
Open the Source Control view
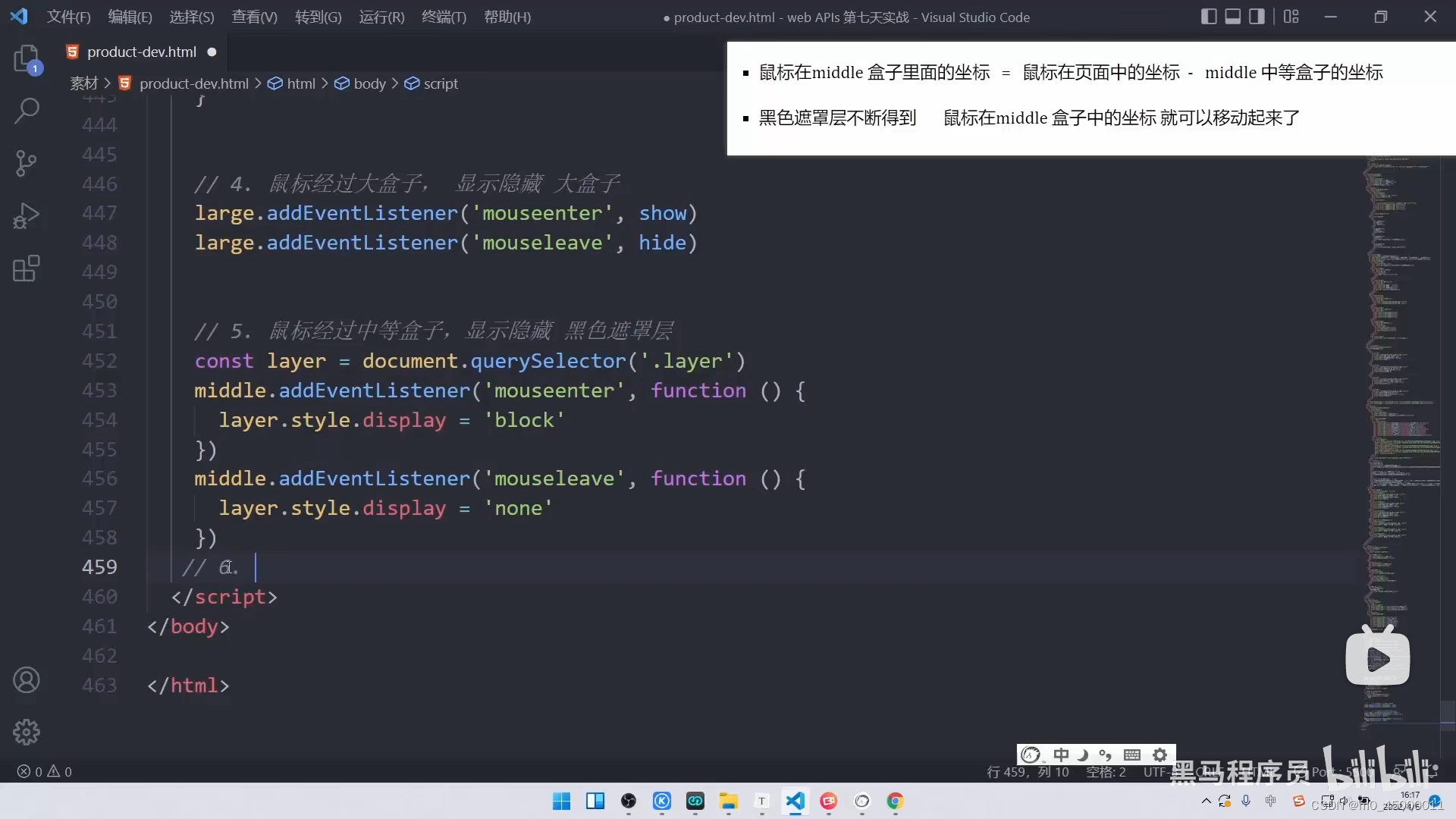click(27, 163)
